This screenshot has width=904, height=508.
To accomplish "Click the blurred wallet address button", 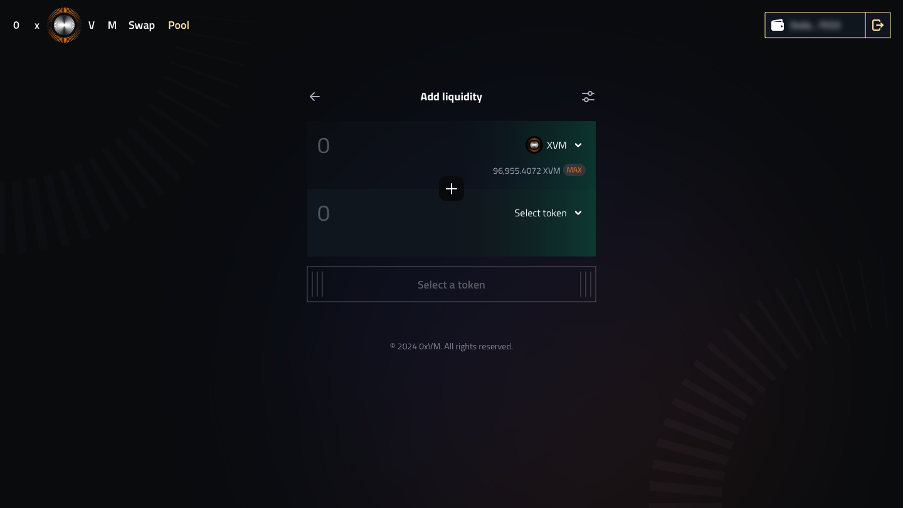I will pyautogui.click(x=815, y=25).
